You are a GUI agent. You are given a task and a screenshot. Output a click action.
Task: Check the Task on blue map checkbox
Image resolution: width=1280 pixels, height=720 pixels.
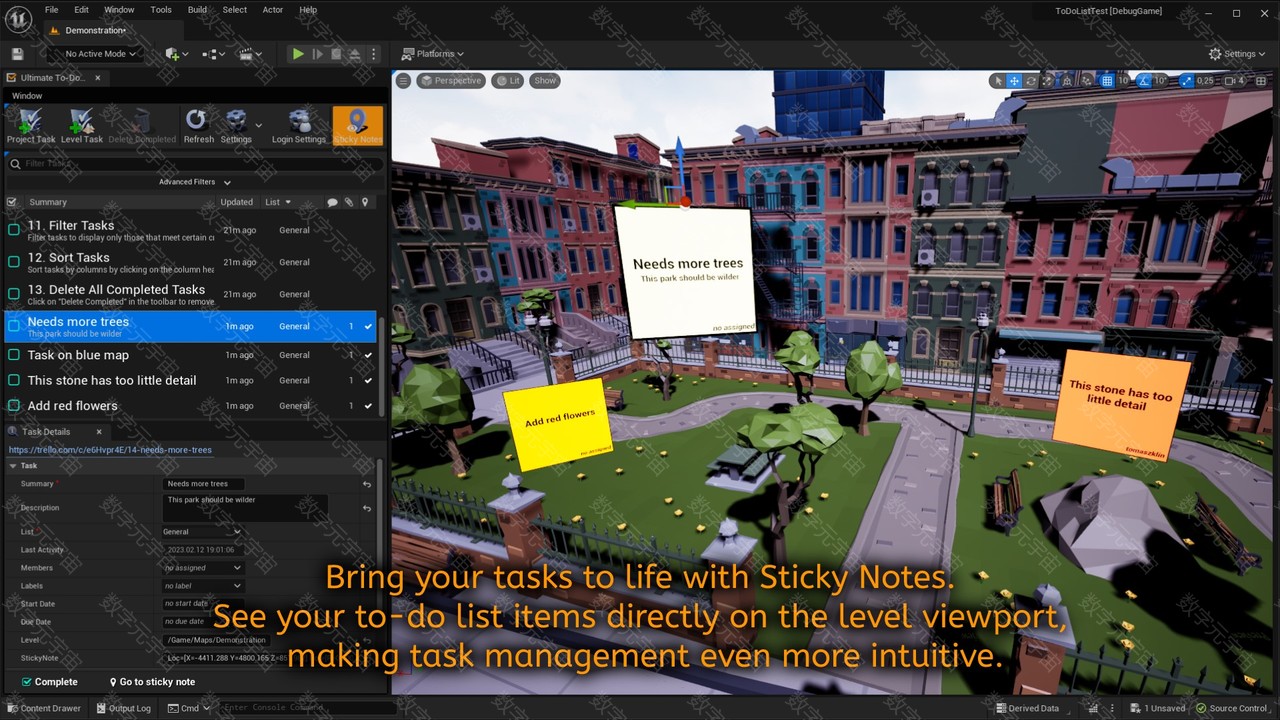point(14,355)
